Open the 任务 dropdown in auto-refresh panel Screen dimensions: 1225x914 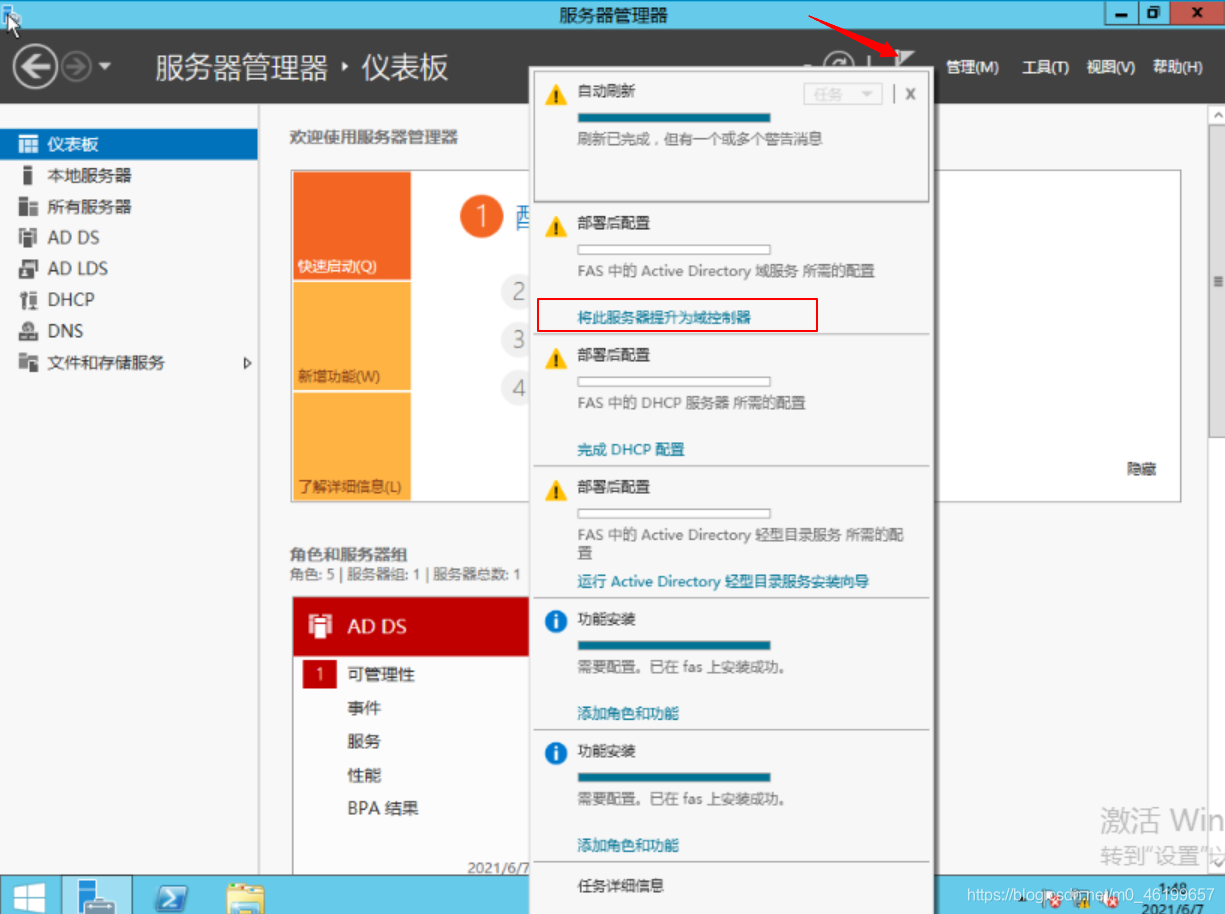pos(842,93)
